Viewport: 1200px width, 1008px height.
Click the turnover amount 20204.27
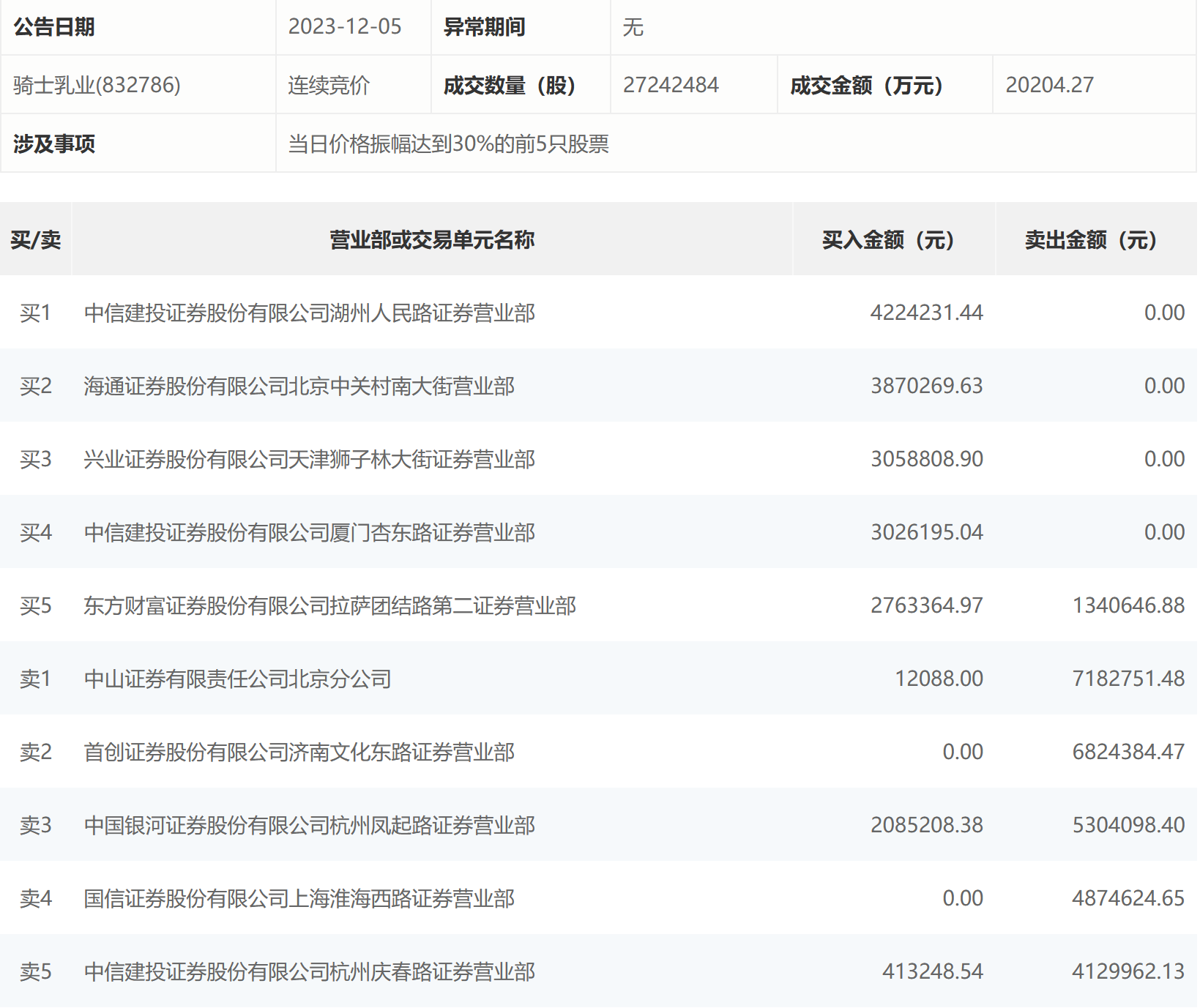1049,86
